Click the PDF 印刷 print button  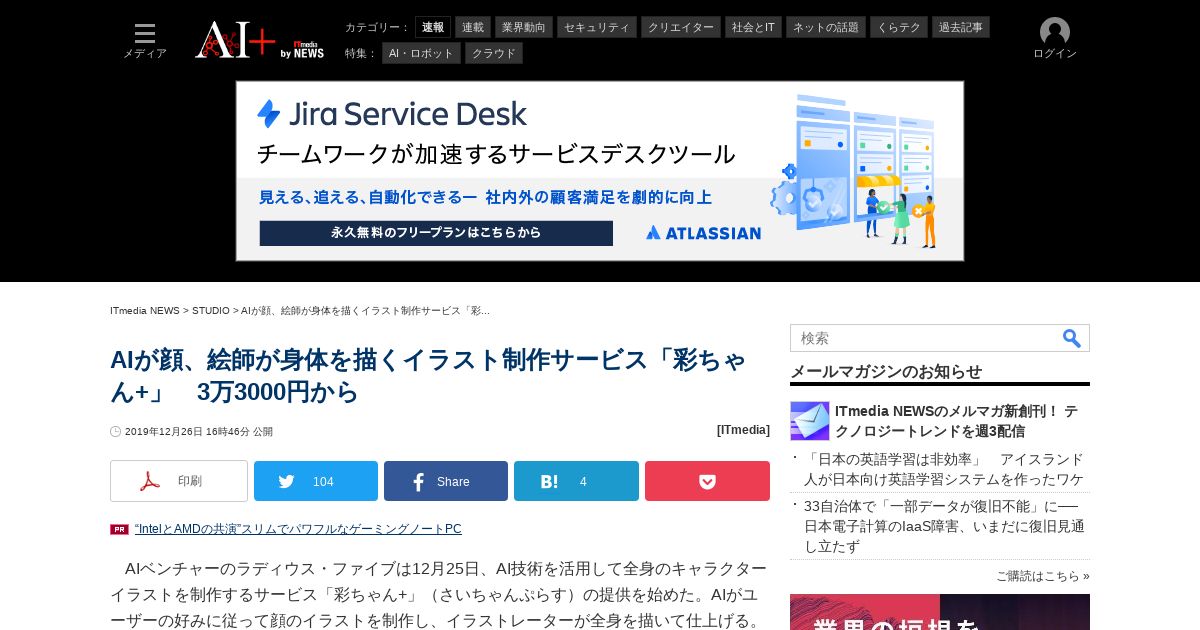[179, 481]
